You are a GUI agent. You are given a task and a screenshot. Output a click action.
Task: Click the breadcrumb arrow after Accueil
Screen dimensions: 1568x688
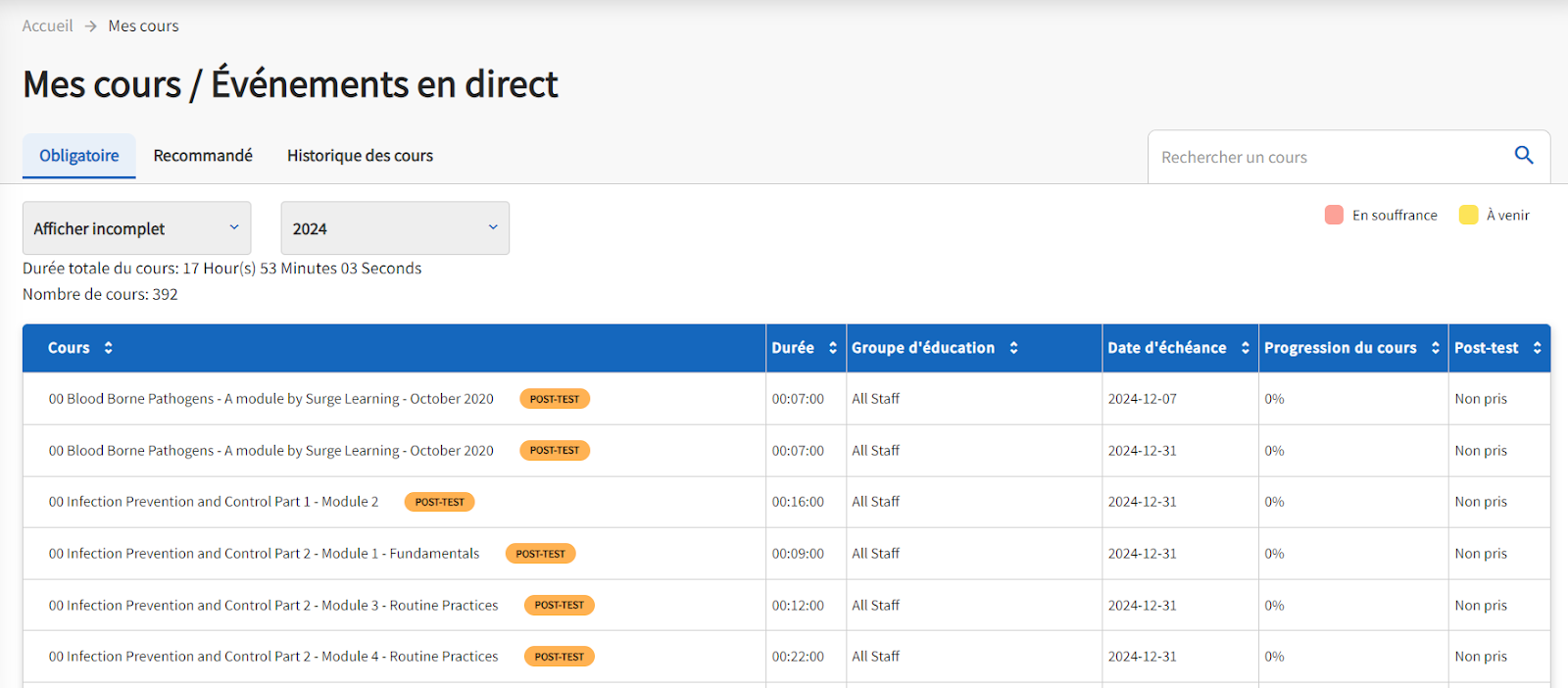(x=90, y=26)
